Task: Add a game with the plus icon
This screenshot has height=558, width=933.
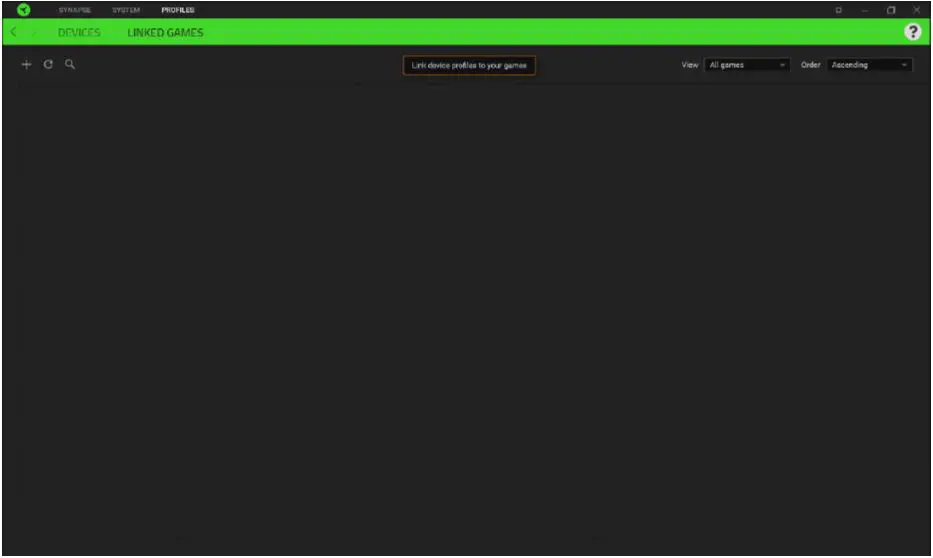Action: [26, 64]
